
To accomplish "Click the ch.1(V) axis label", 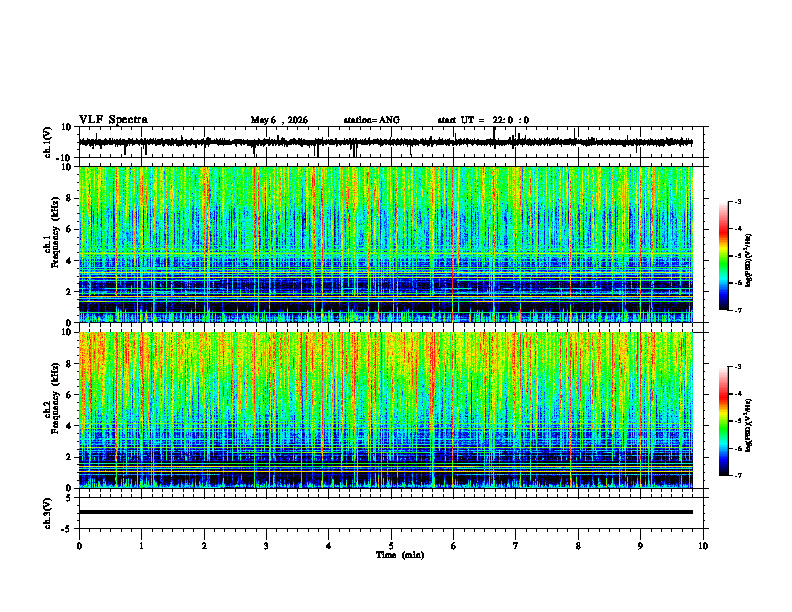I will (x=48, y=142).
